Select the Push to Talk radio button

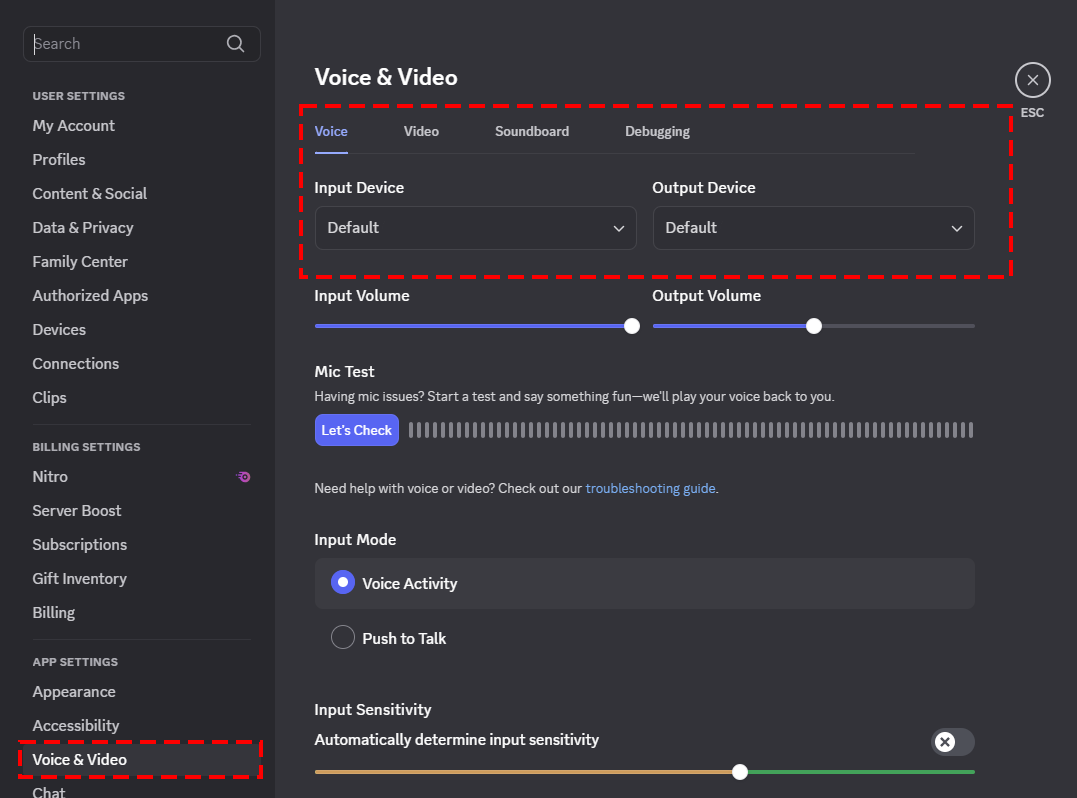[x=343, y=637]
